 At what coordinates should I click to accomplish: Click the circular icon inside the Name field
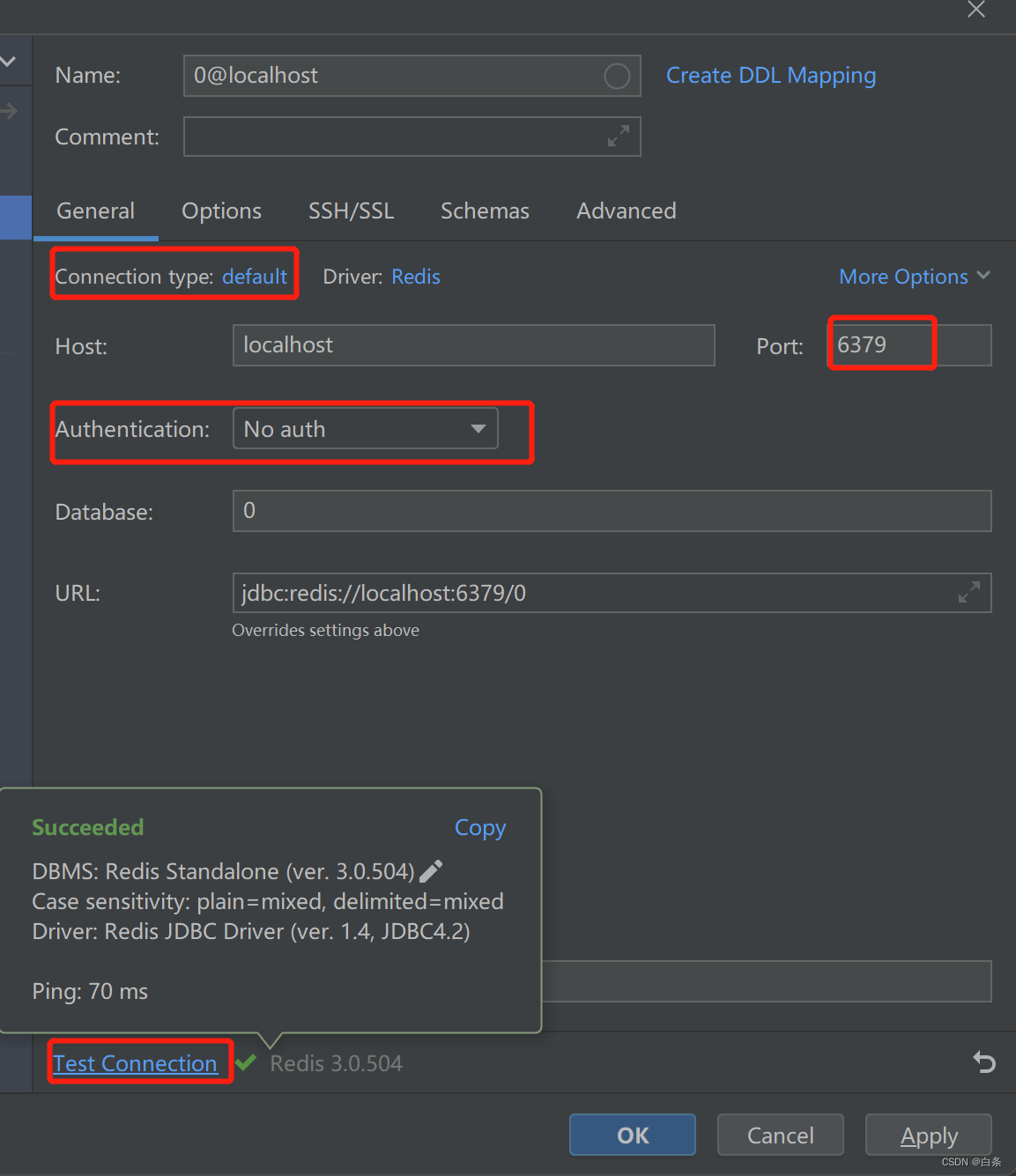click(617, 76)
